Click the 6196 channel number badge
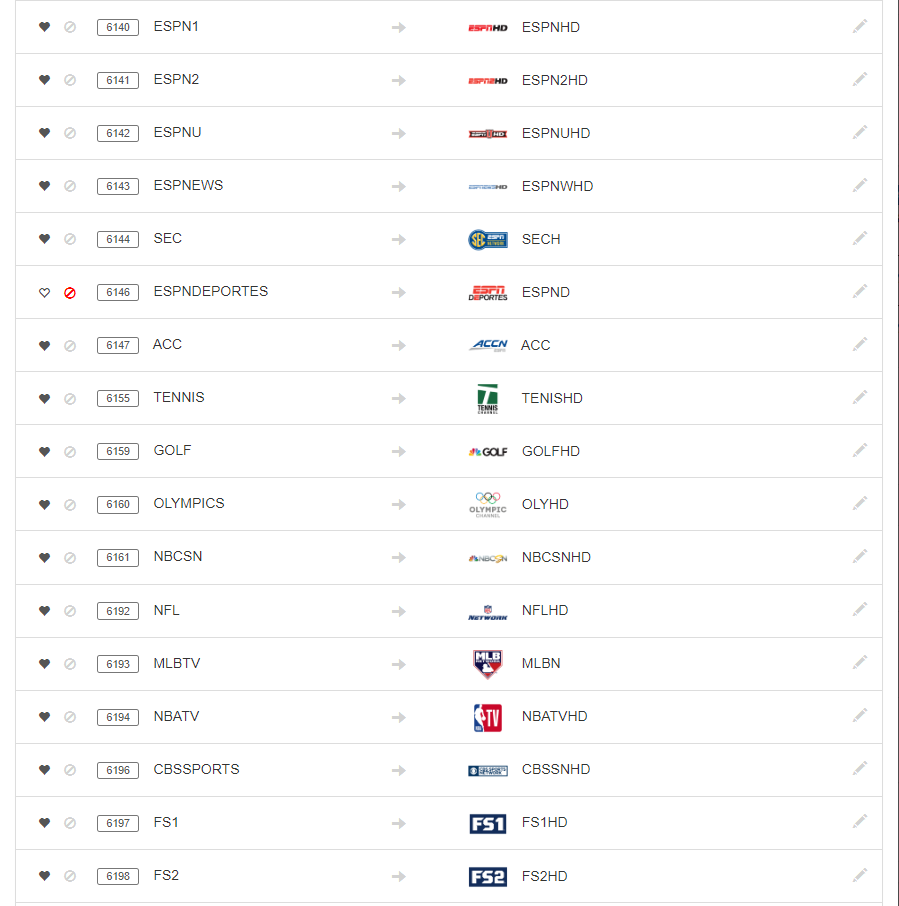 (118, 770)
